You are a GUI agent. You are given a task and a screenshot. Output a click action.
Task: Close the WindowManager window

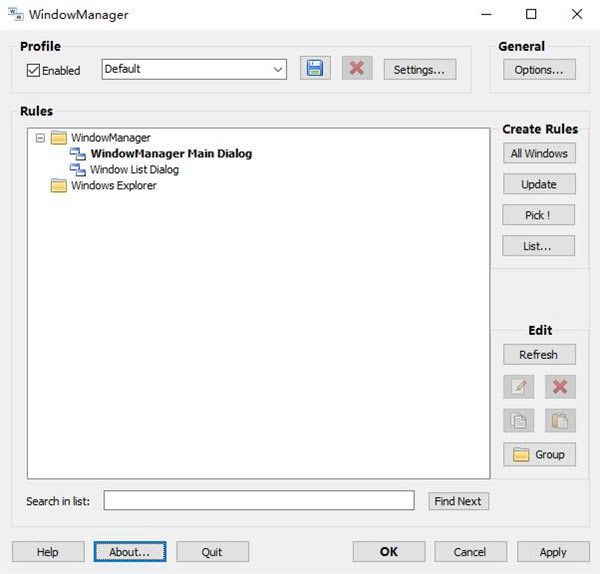[x=577, y=15]
